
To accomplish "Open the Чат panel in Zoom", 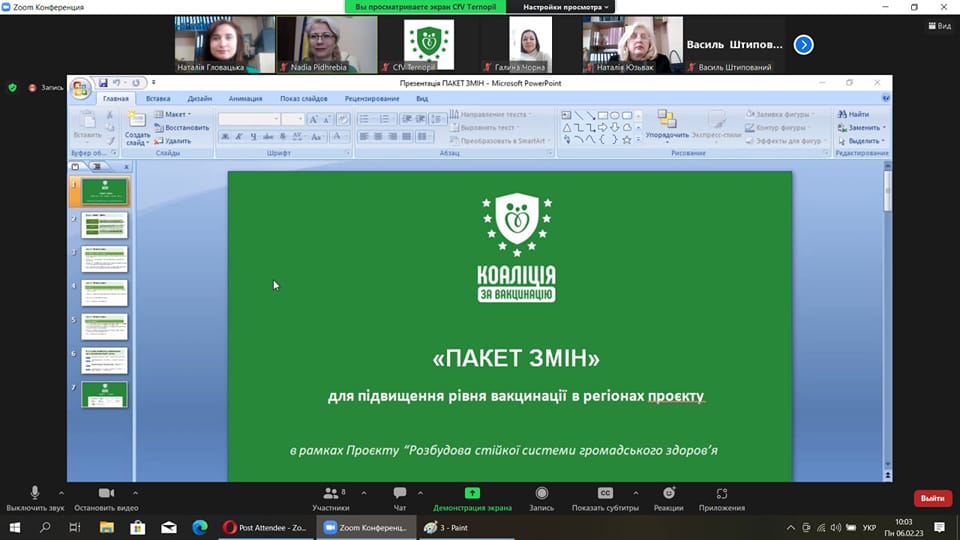I will 400,498.
